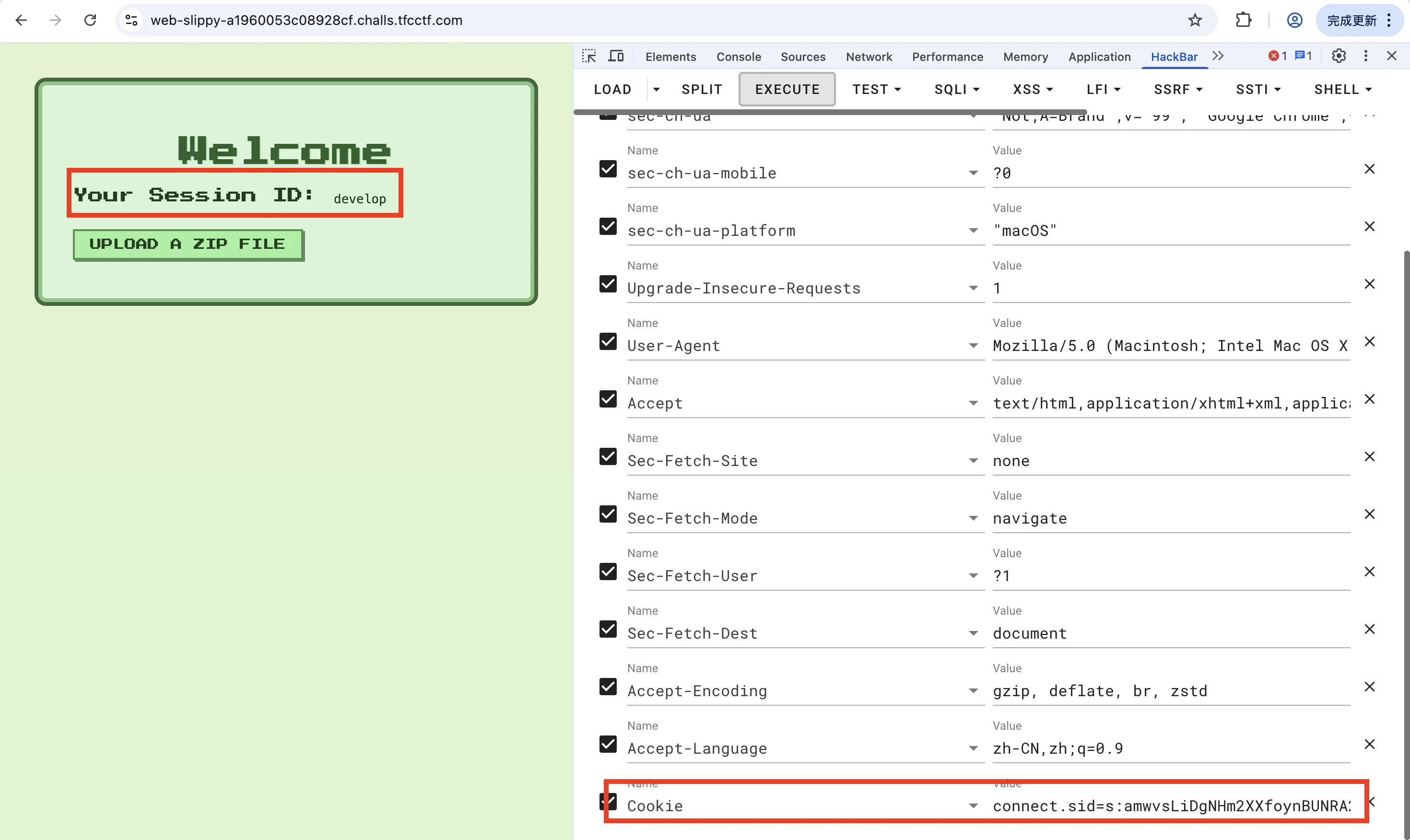1410x840 pixels.
Task: Open DevTools settings gear
Action: [x=1339, y=56]
